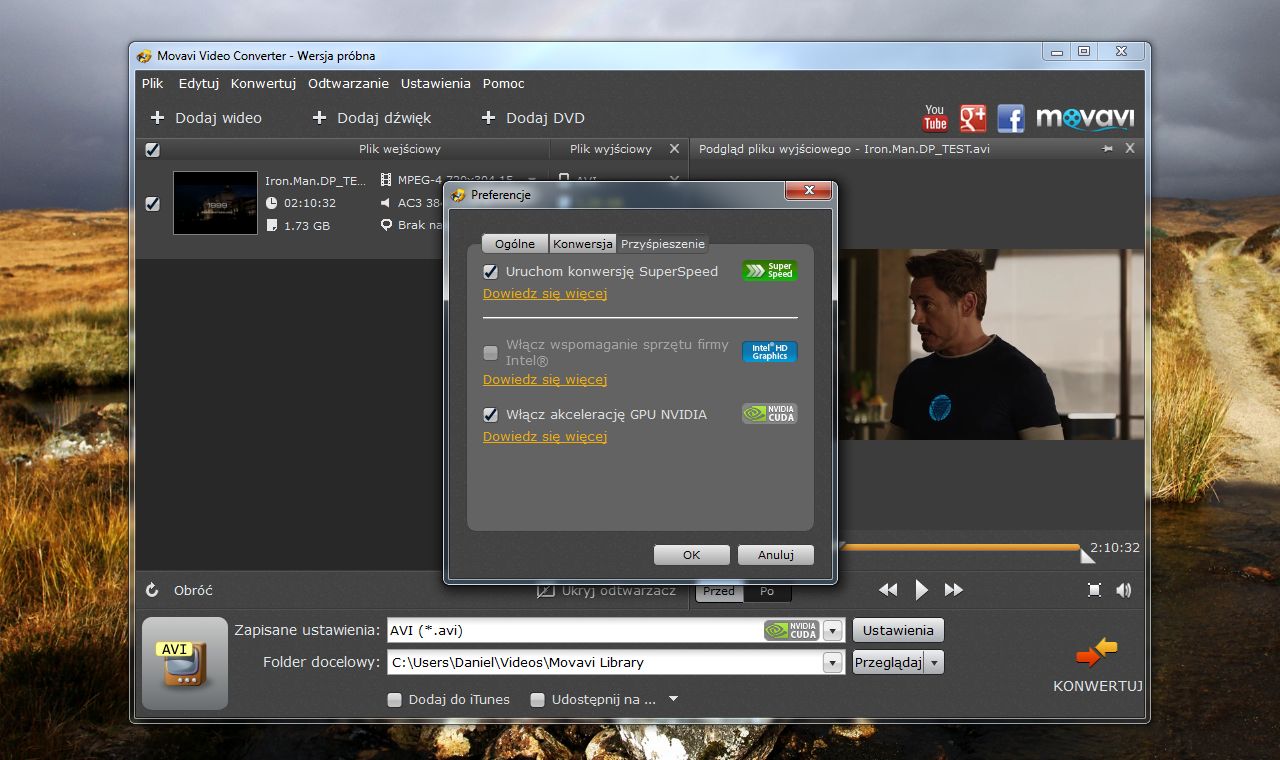
Task: Click the Obróć rotate icon
Action: [x=152, y=590]
